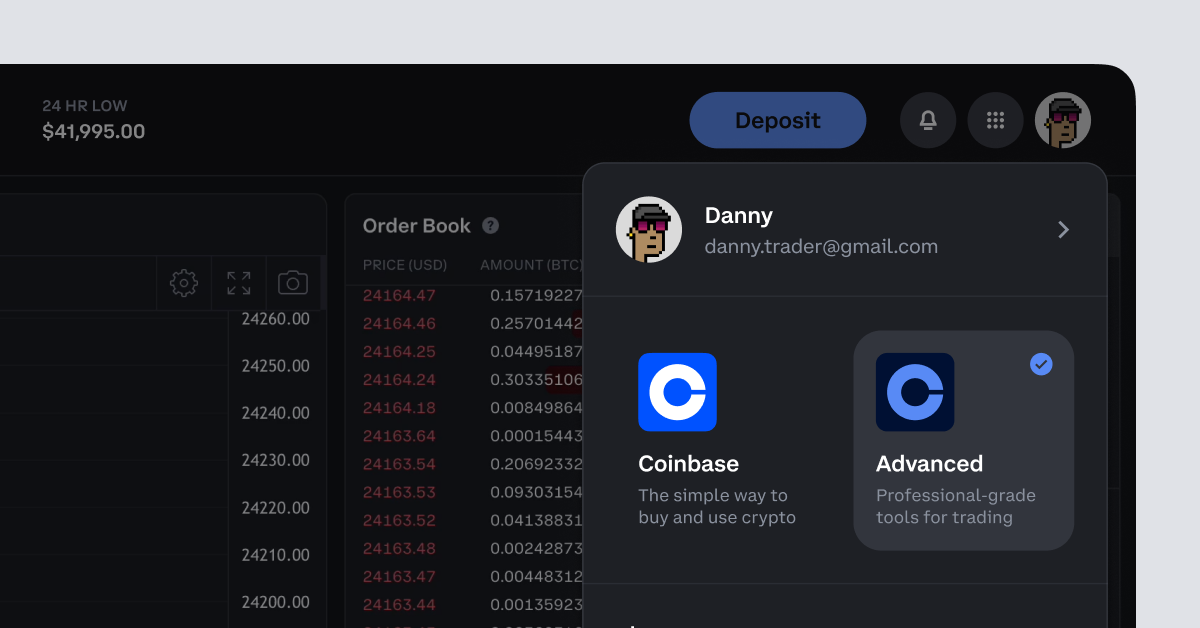Click the Deposit button

[777, 120]
